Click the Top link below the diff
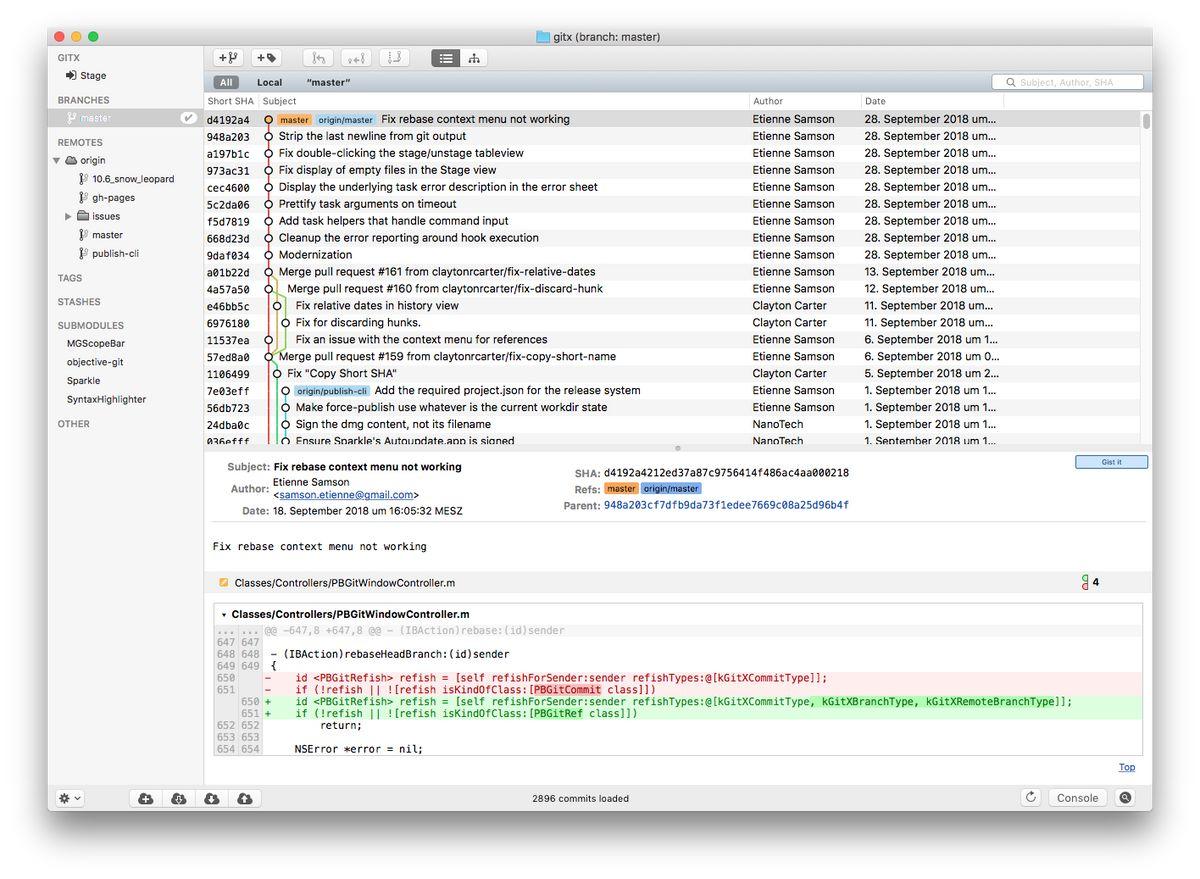Screen dimensions: 1200x879 tap(1127, 768)
